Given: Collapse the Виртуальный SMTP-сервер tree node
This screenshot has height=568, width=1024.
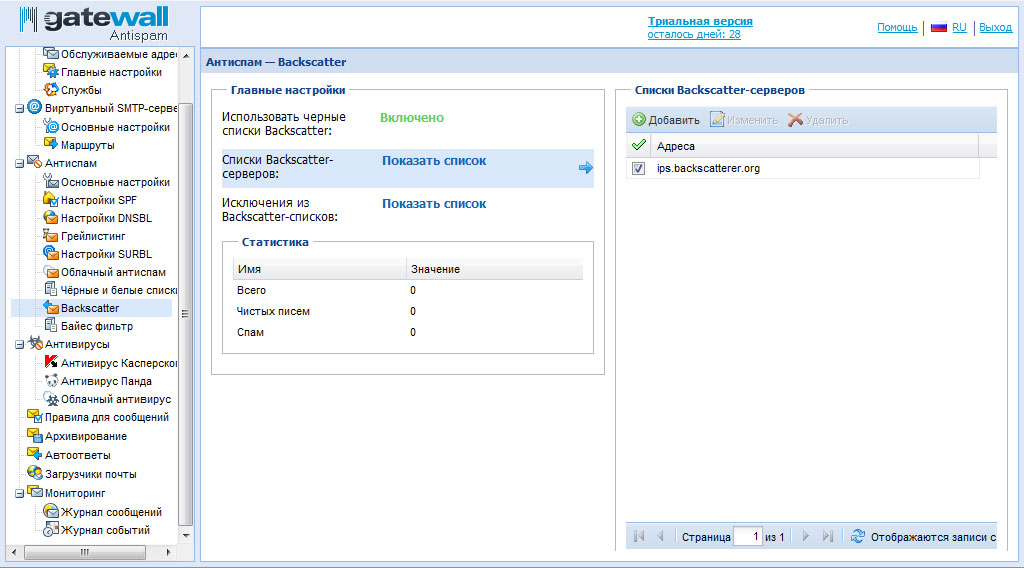Looking at the screenshot, I should (x=19, y=109).
